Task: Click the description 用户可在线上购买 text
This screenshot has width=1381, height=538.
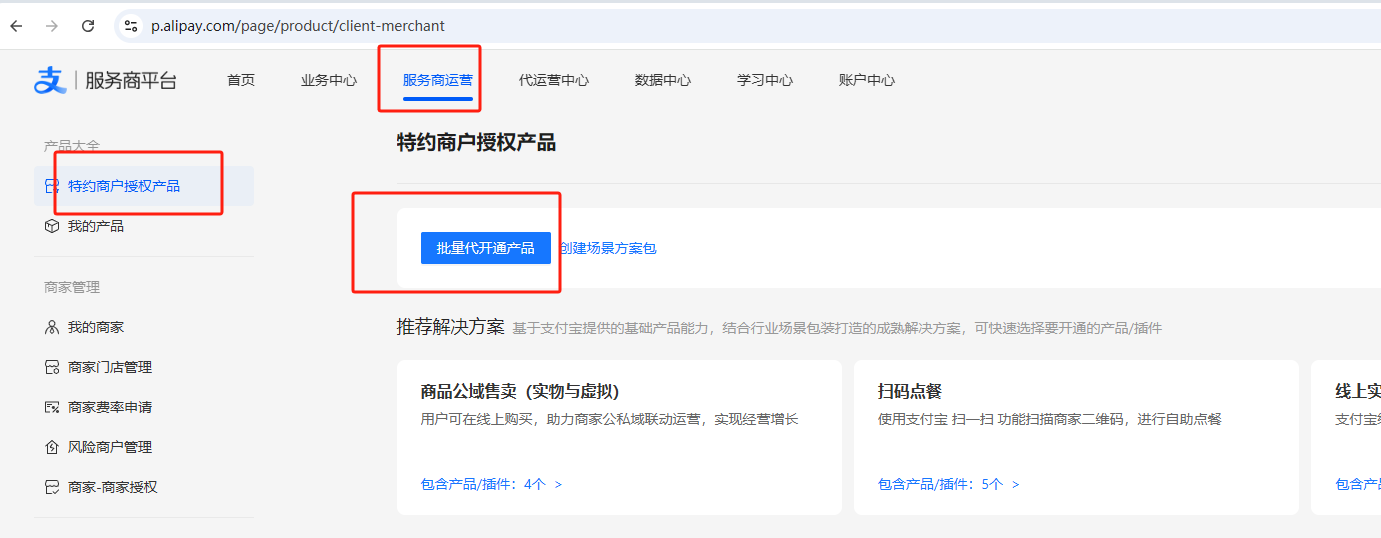Action: click(x=609, y=419)
